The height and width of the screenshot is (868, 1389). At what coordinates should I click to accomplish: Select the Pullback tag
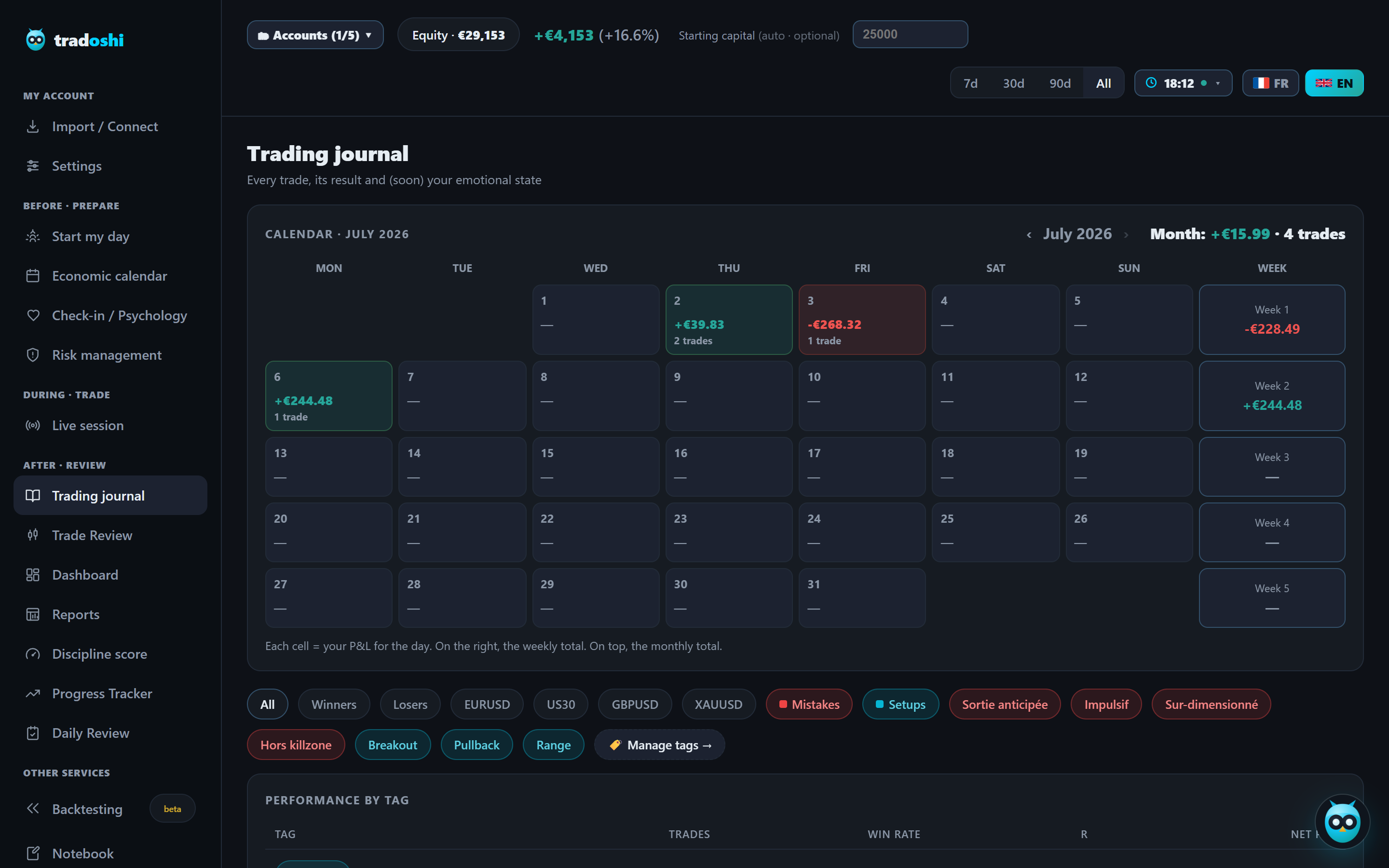477,745
